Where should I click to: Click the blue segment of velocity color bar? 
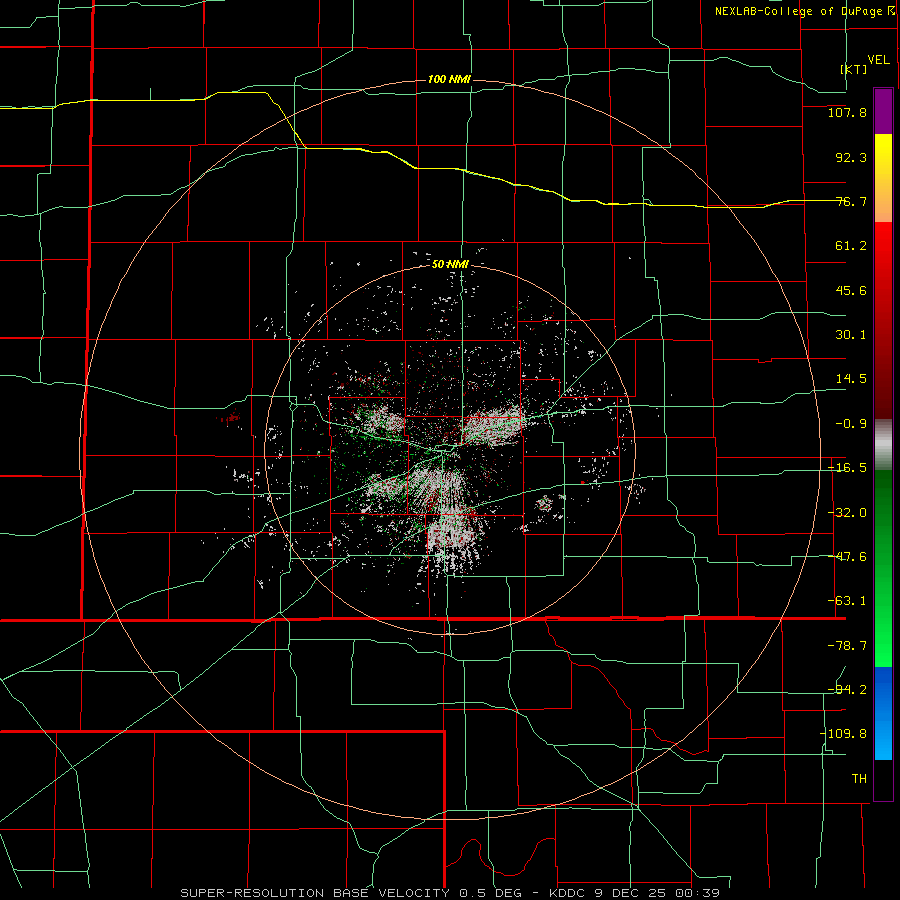883,713
